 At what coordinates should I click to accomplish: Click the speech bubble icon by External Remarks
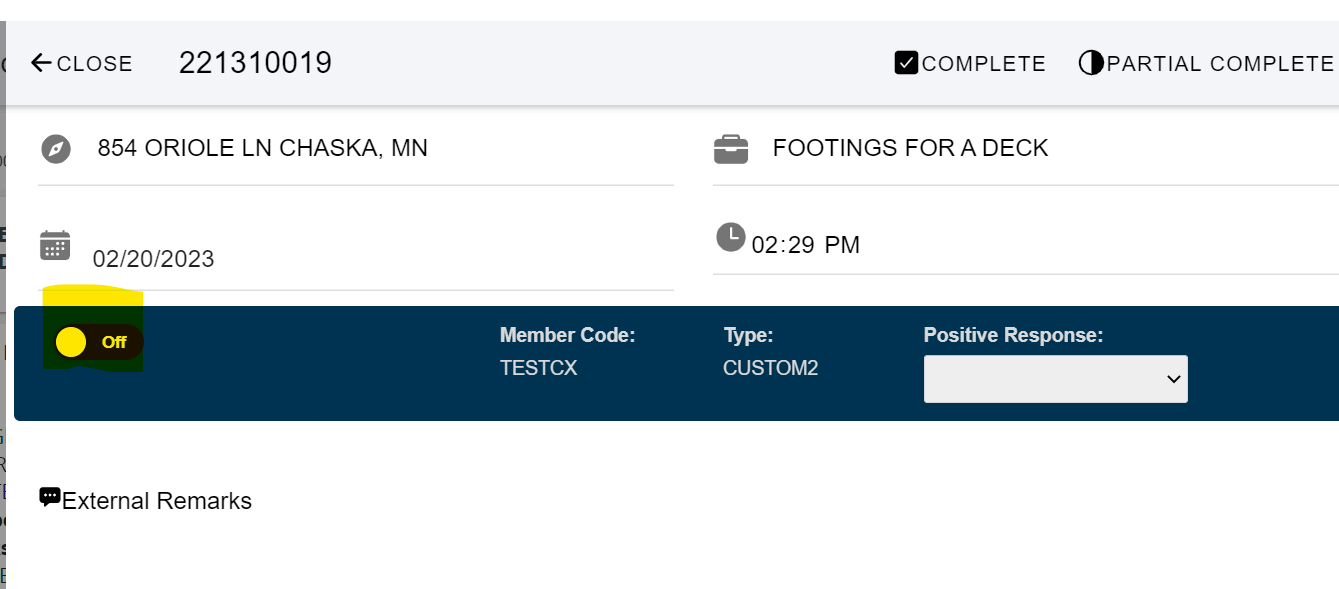pyautogui.click(x=50, y=497)
